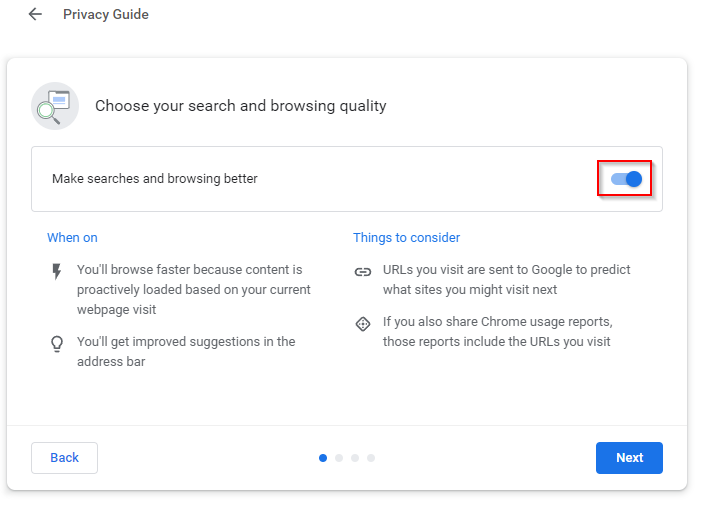This screenshot has width=703, height=508.
Task: Click the diamond usage reports icon
Action: (363, 324)
